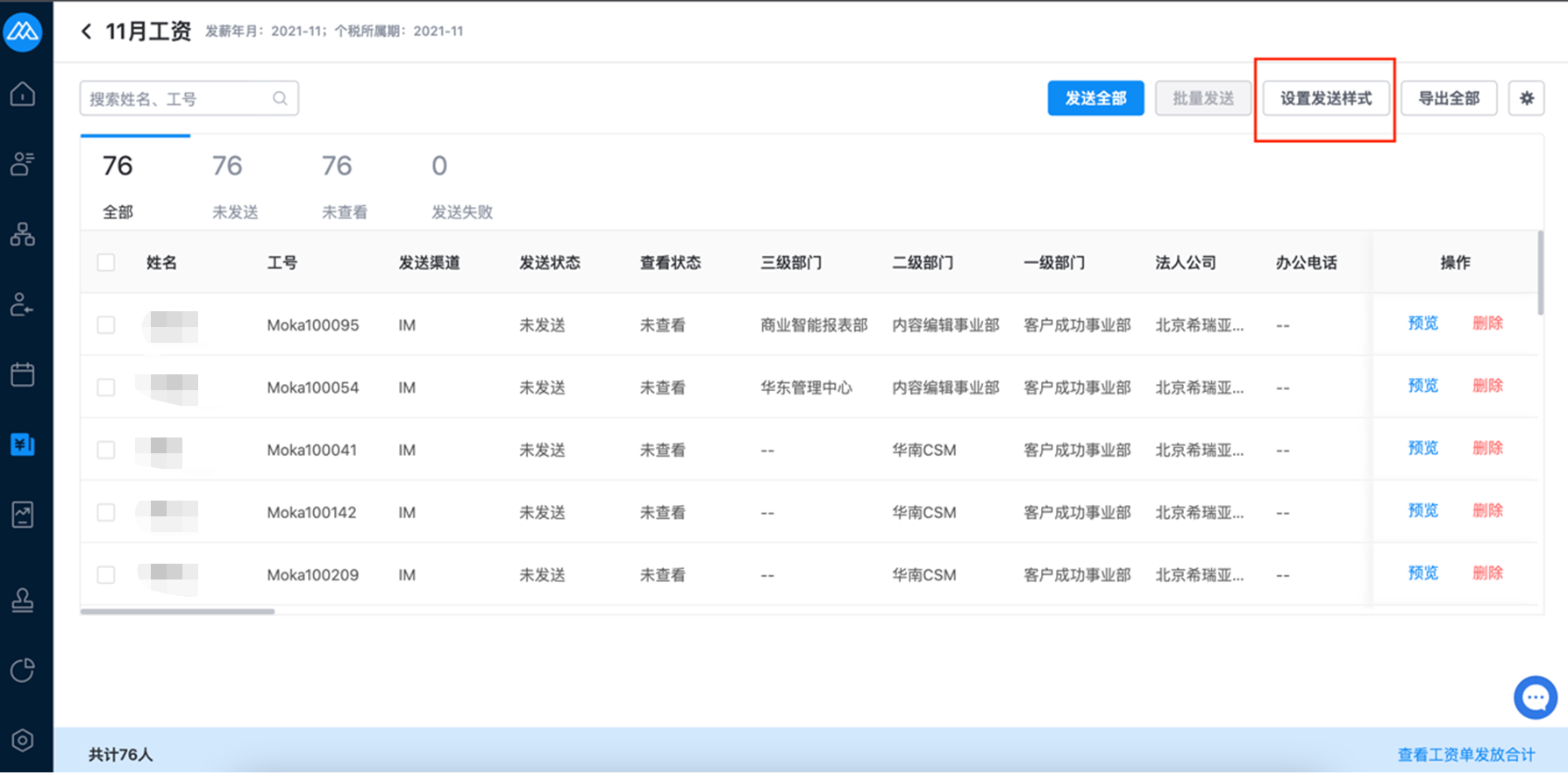Select the row for Moka100209
The height and width of the screenshot is (775, 1568).
(x=106, y=575)
